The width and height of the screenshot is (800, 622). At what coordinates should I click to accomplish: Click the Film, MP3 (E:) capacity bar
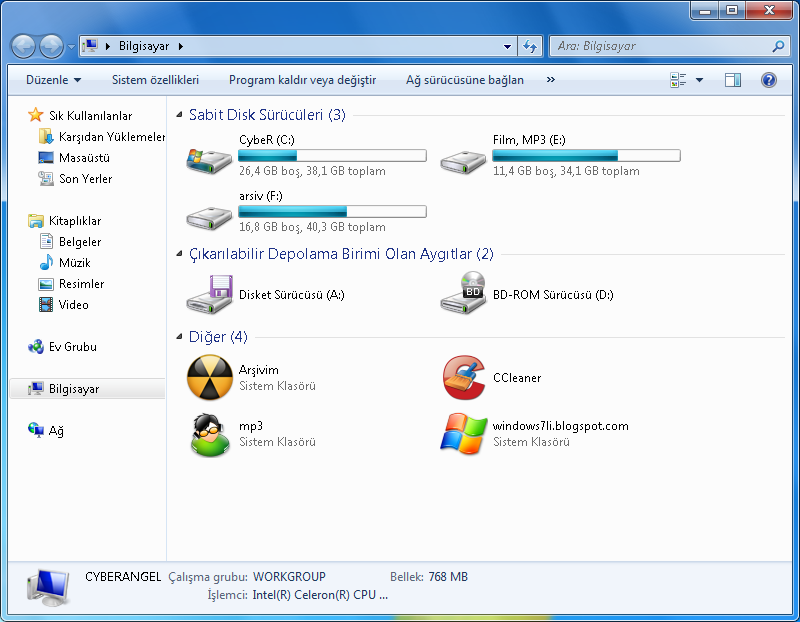point(586,156)
